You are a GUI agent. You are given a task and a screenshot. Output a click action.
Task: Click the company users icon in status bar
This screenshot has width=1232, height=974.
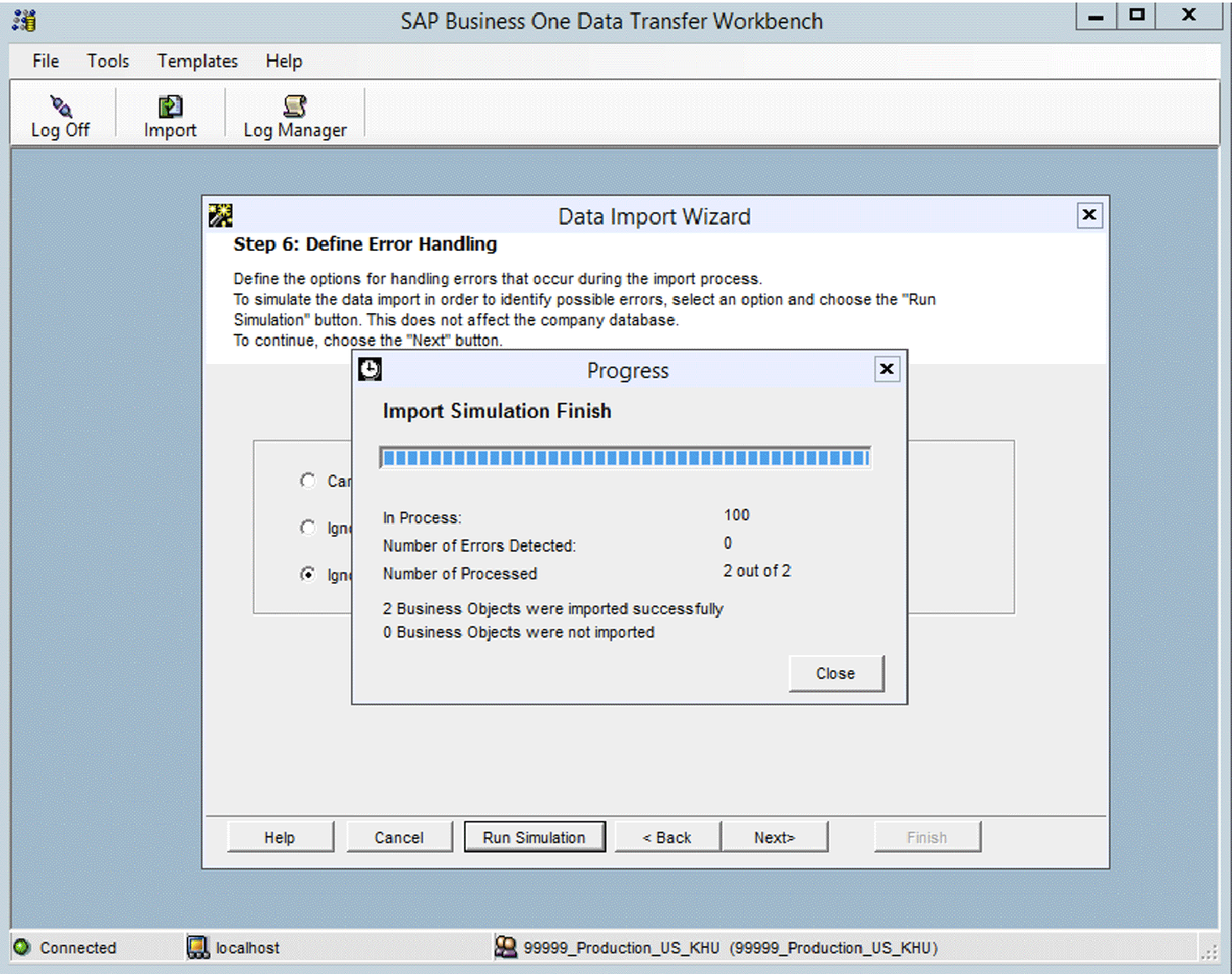pos(506,946)
